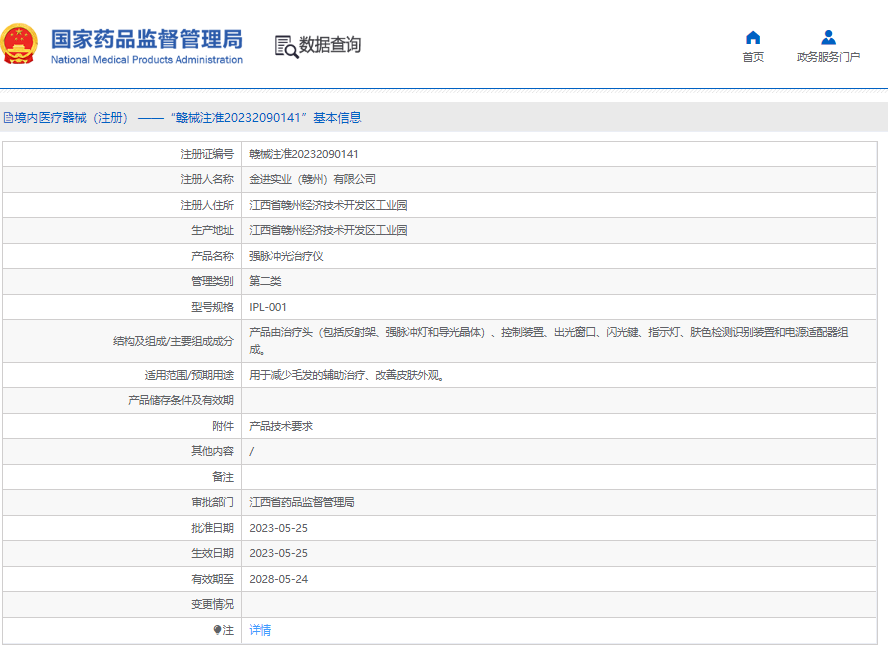Open the 数据查询 search icon

[286, 46]
